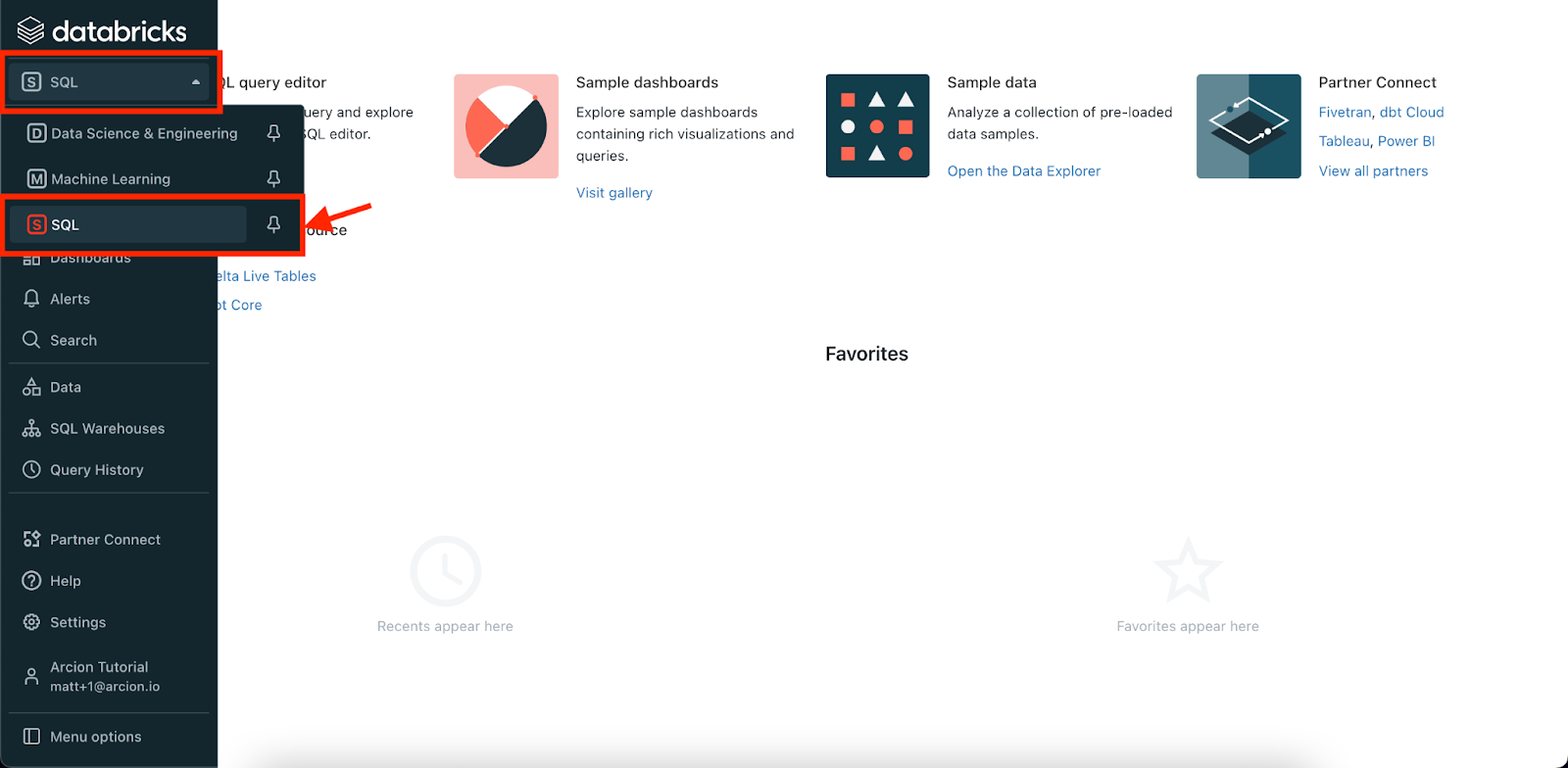Click the Sample dashboards heading
This screenshot has height=768, width=1568.
coord(647,82)
